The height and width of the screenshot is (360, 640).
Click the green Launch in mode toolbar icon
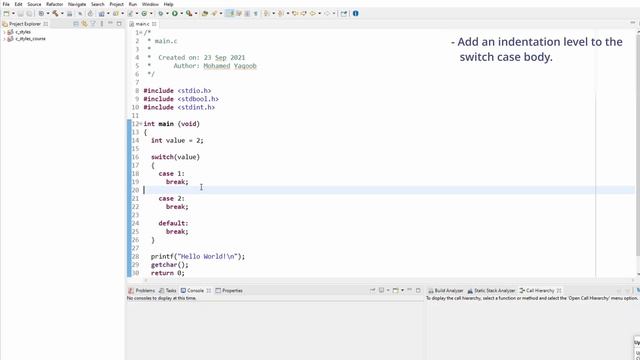point(144,13)
